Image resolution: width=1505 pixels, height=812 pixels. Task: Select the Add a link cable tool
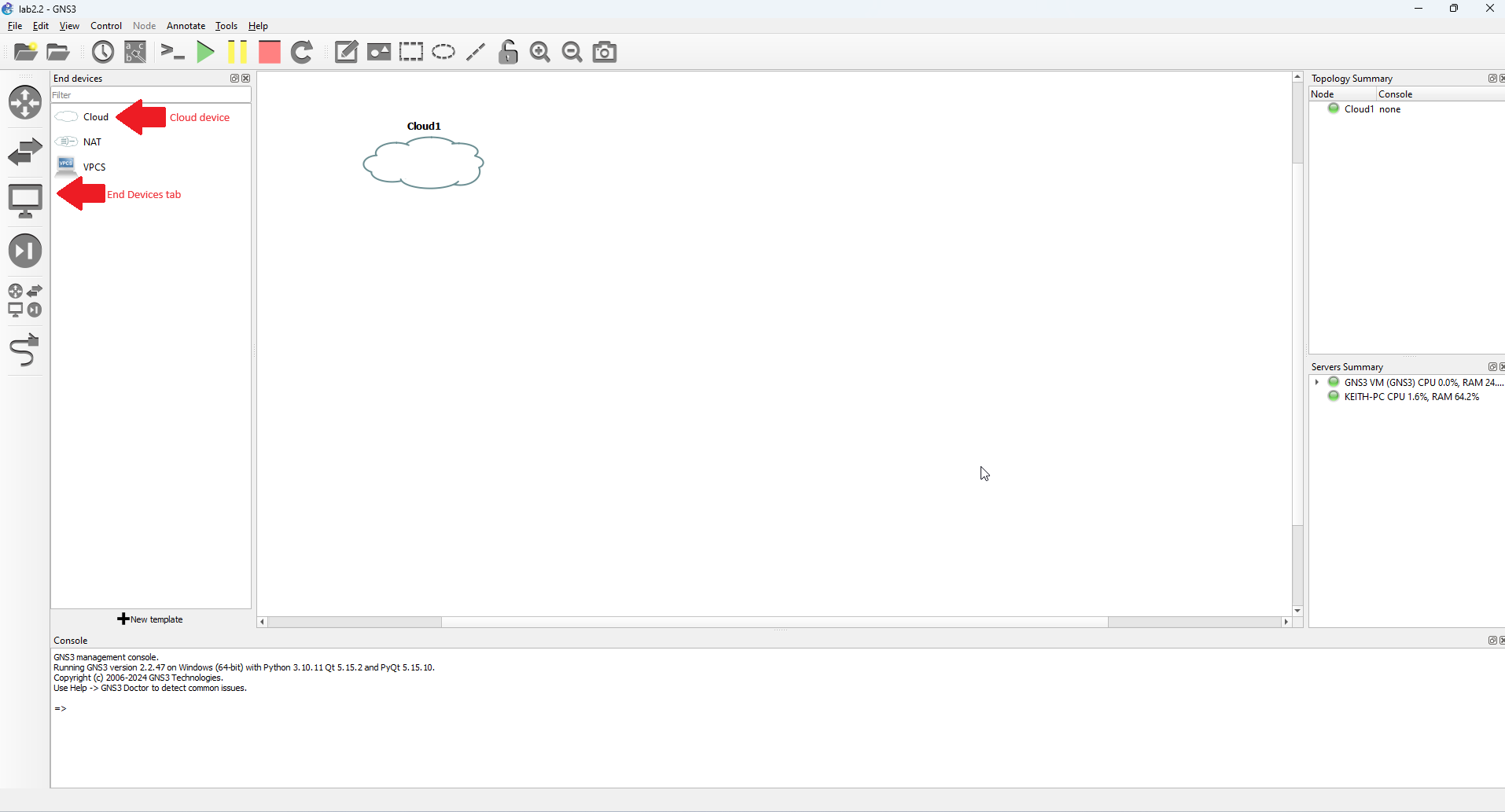pyautogui.click(x=25, y=350)
